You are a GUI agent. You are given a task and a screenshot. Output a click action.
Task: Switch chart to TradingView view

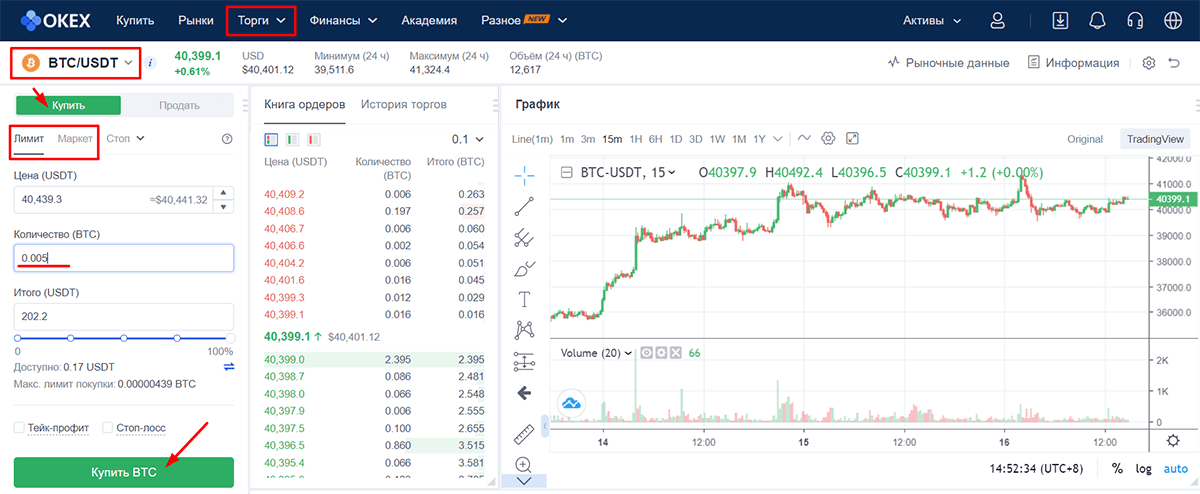coord(1155,139)
